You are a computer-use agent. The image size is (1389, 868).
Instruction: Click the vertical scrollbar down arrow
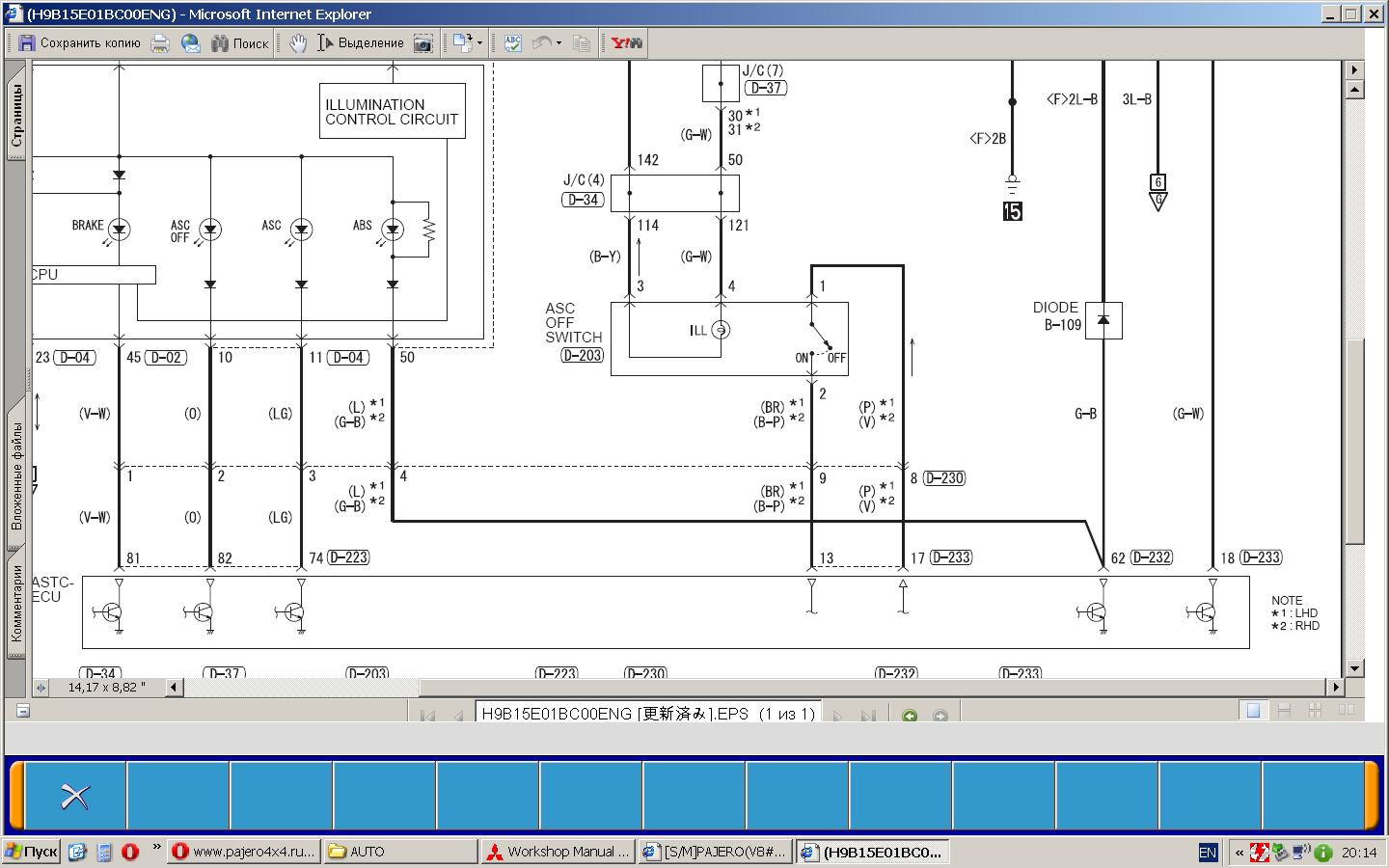click(1354, 668)
